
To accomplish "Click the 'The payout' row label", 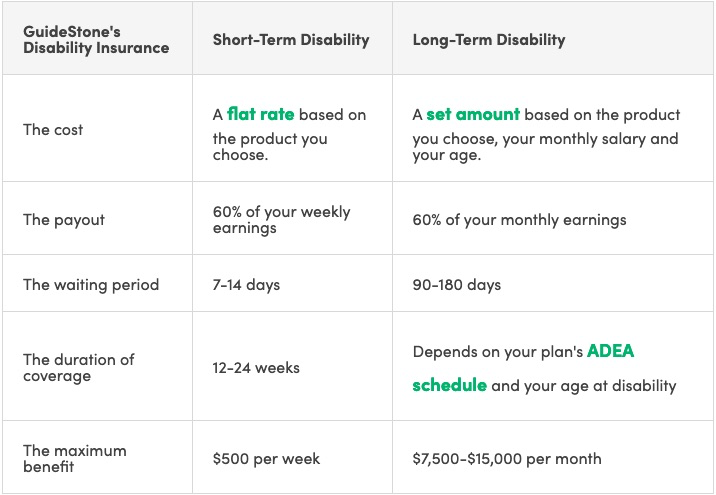I will 64,220.
